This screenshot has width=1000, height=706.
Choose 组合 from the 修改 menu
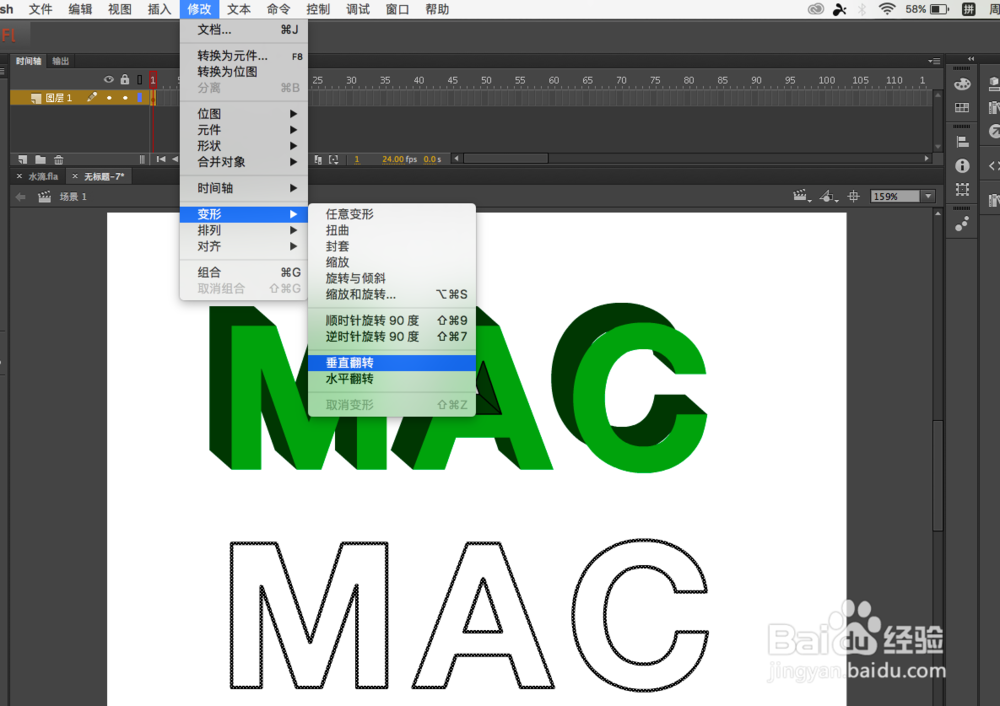[x=244, y=272]
